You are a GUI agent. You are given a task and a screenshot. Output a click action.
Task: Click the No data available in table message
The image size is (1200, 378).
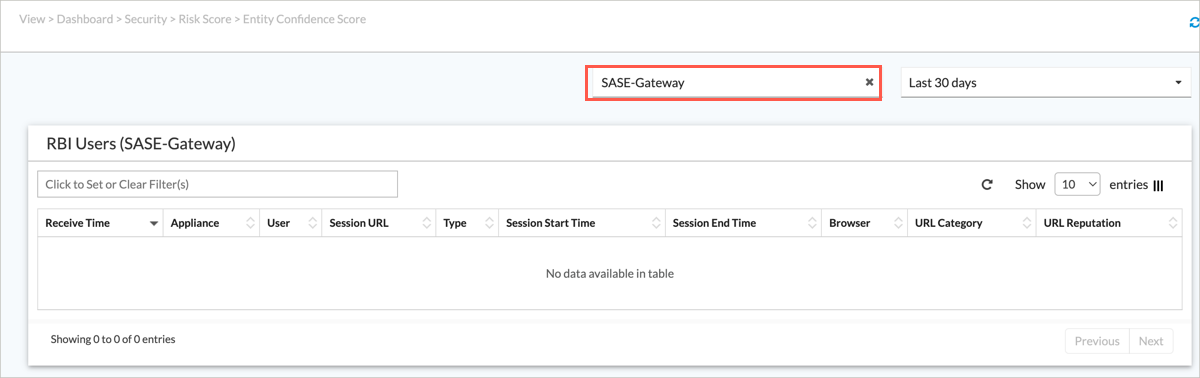pyautogui.click(x=610, y=273)
